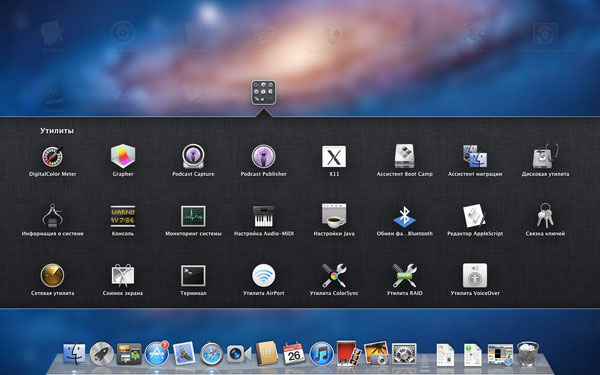The height and width of the screenshot is (375, 600).
Task: Launch FaceTime from the Dock
Action: [239, 354]
